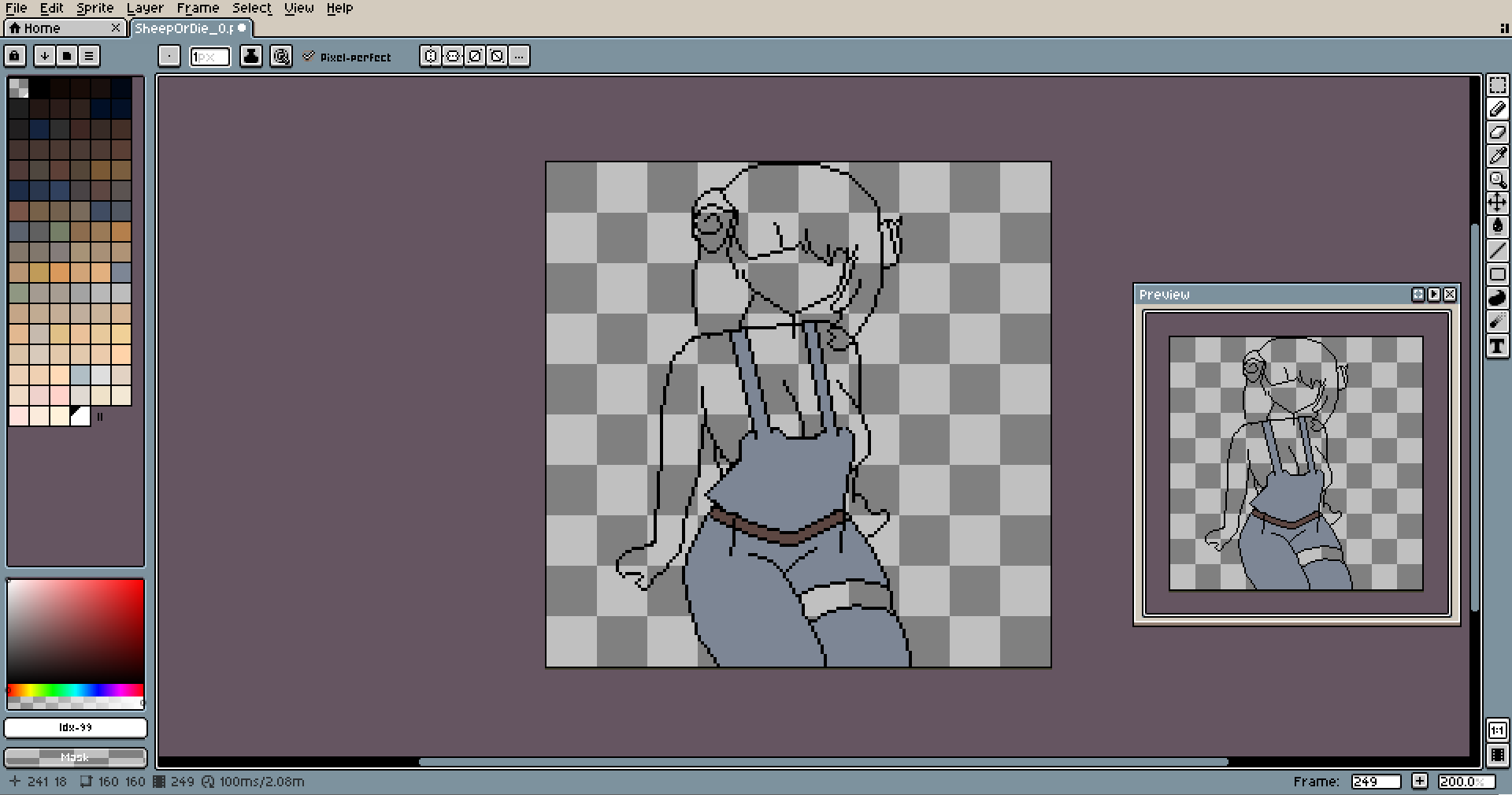Expand the ink type selector
The image size is (1512, 795).
[x=250, y=56]
